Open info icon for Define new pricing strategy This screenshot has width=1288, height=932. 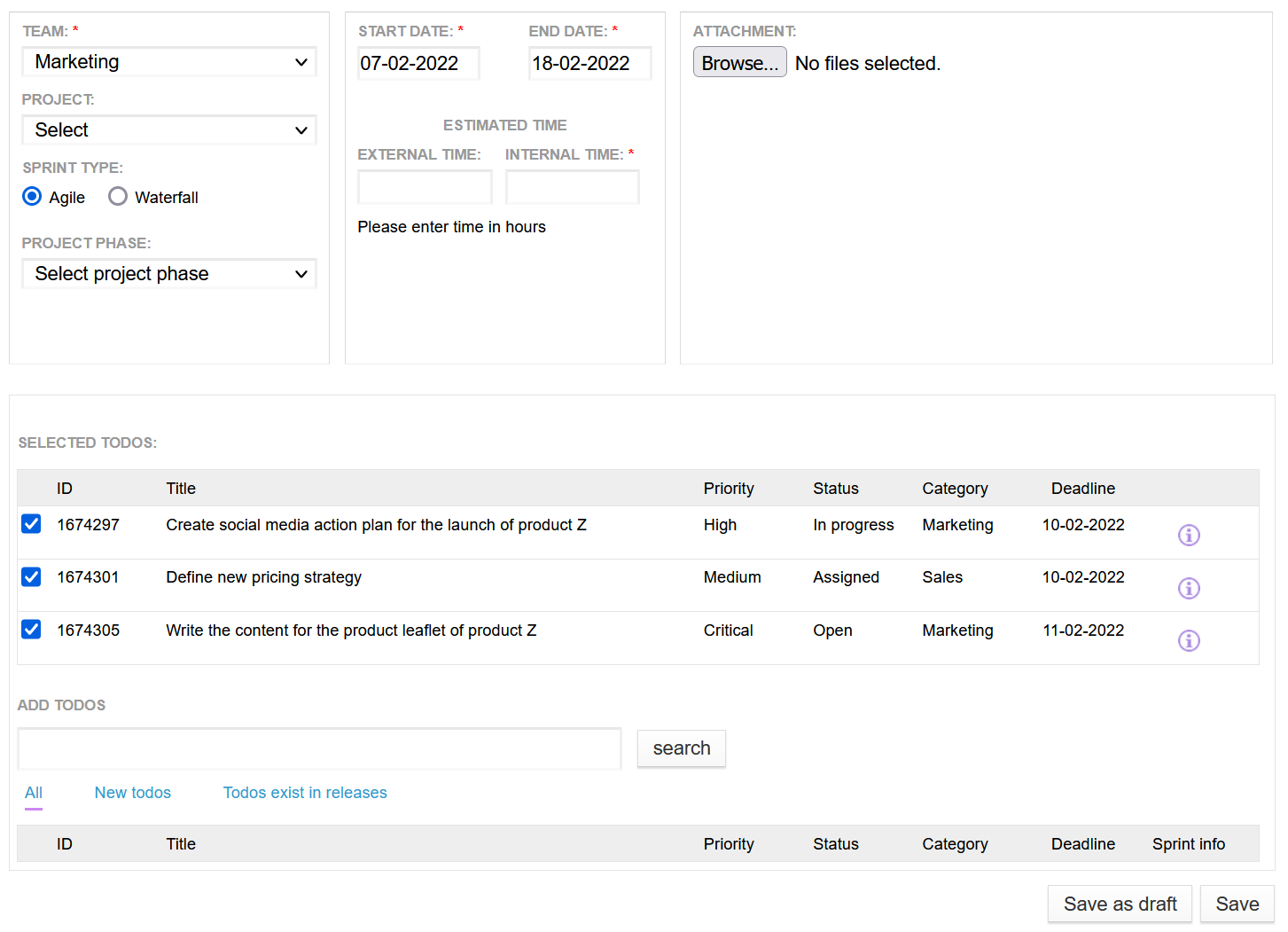[x=1188, y=588]
